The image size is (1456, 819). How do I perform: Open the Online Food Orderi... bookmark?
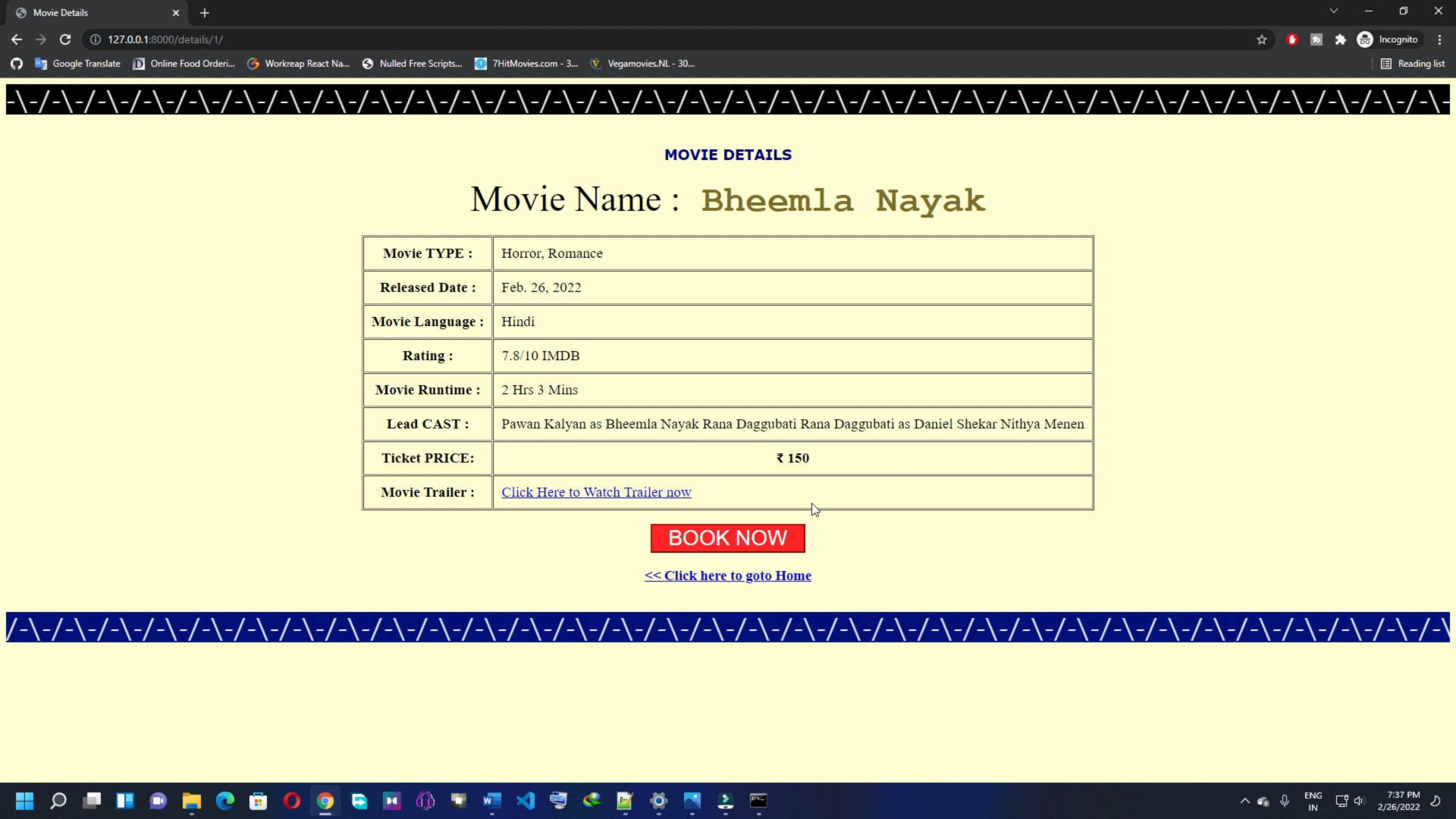click(x=184, y=64)
